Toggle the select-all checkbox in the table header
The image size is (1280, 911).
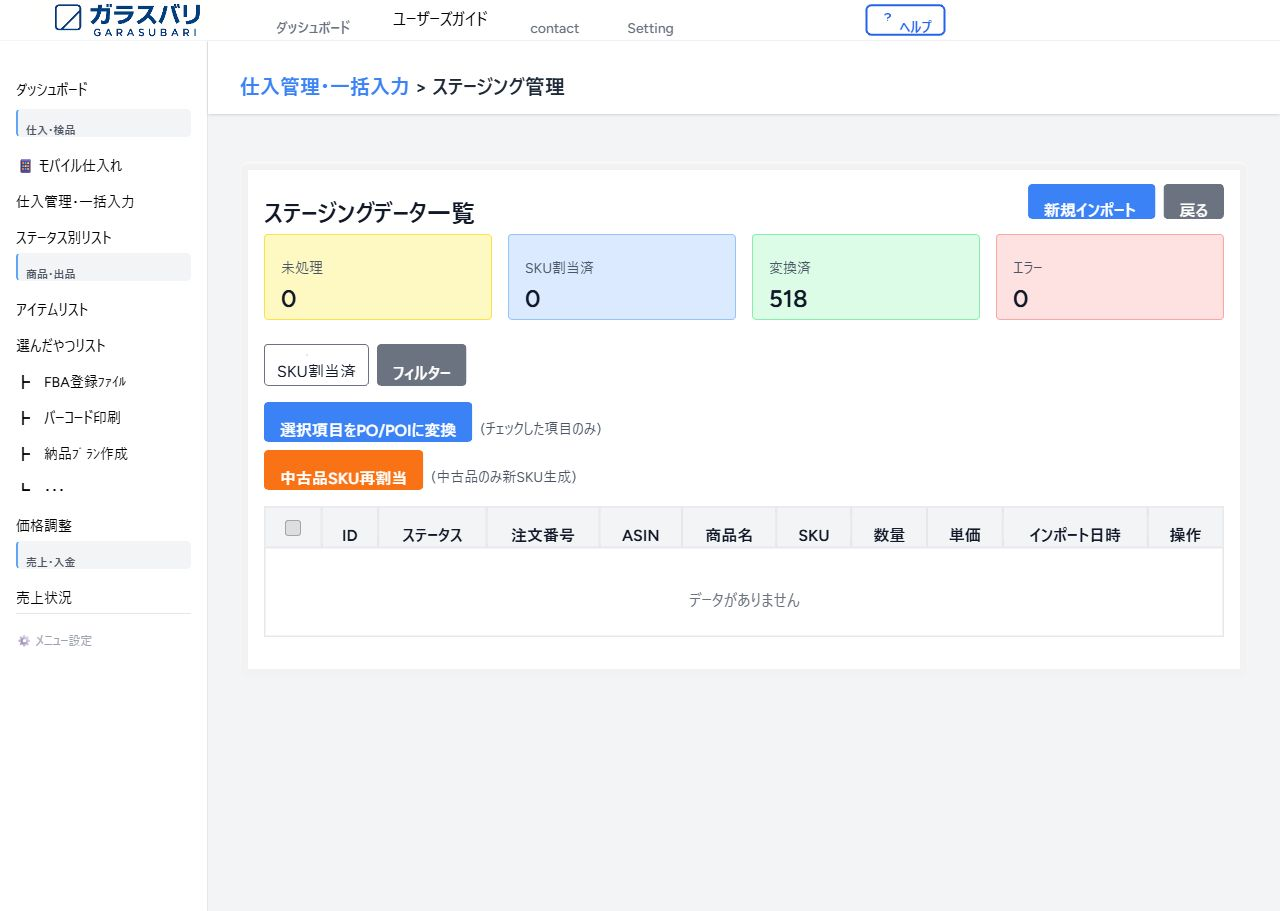[292, 528]
